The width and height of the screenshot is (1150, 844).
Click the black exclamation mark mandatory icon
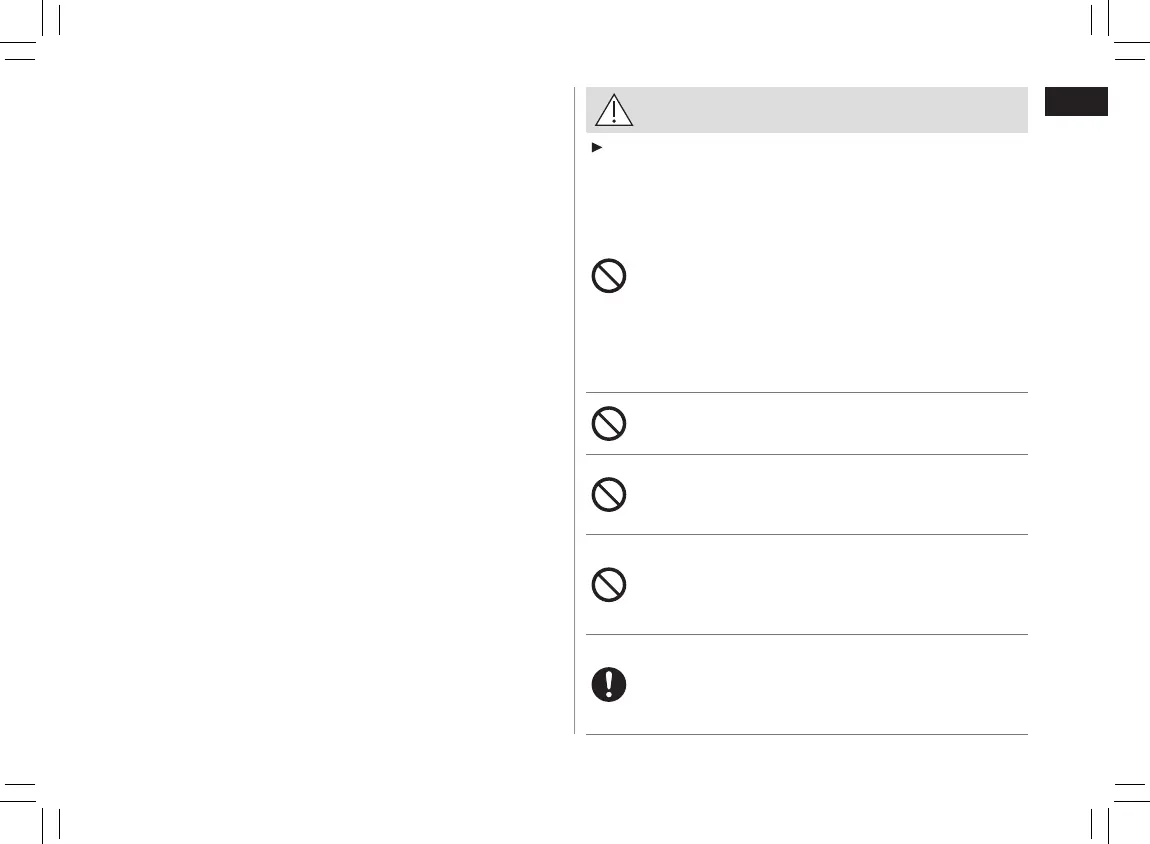pyautogui.click(x=609, y=684)
